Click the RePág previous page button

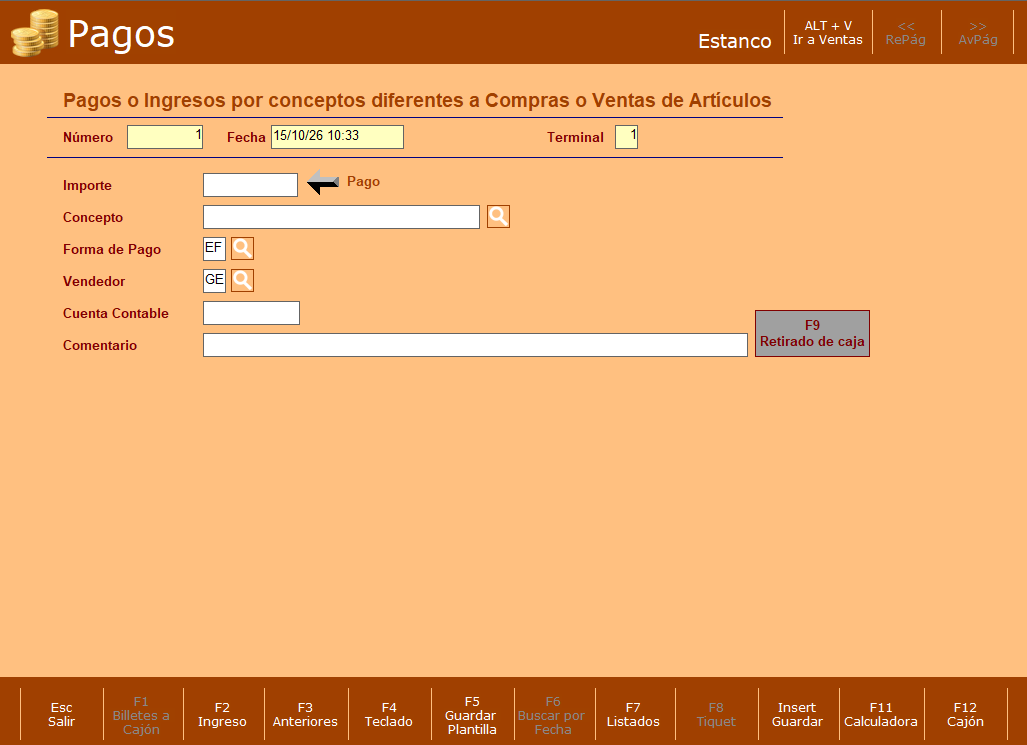pos(906,33)
